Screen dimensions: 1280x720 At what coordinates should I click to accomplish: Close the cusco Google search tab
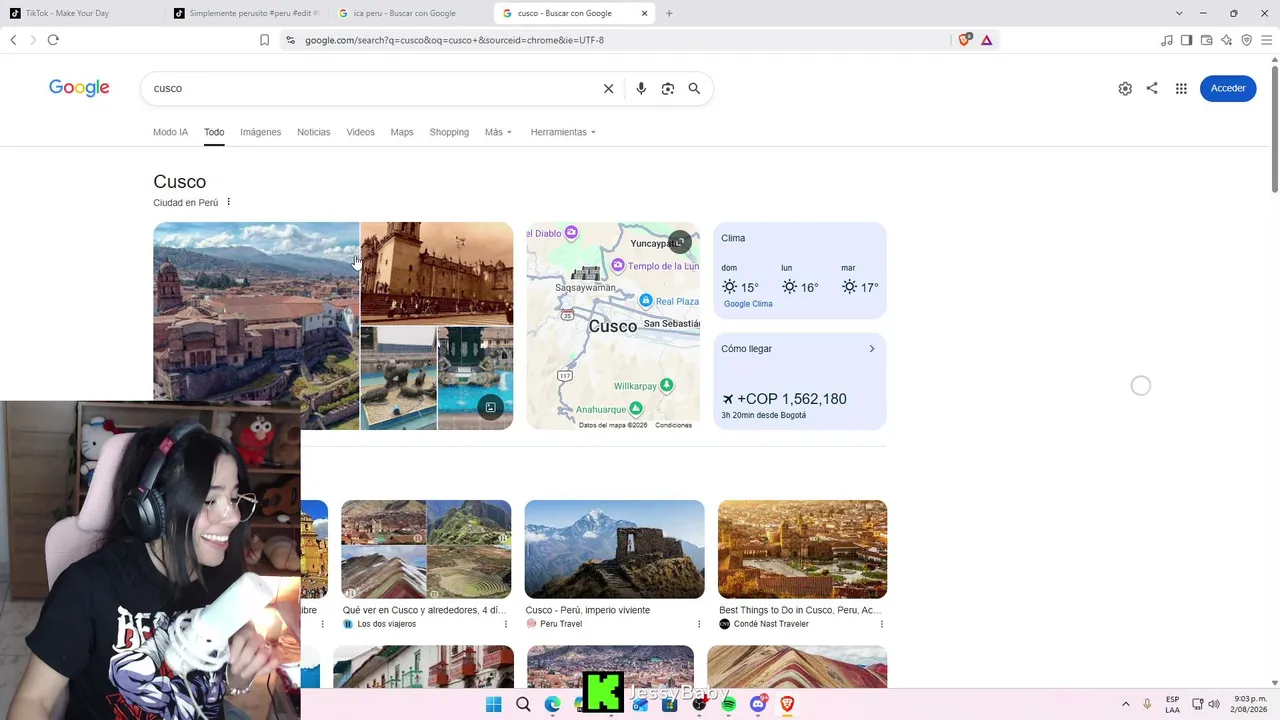click(645, 13)
